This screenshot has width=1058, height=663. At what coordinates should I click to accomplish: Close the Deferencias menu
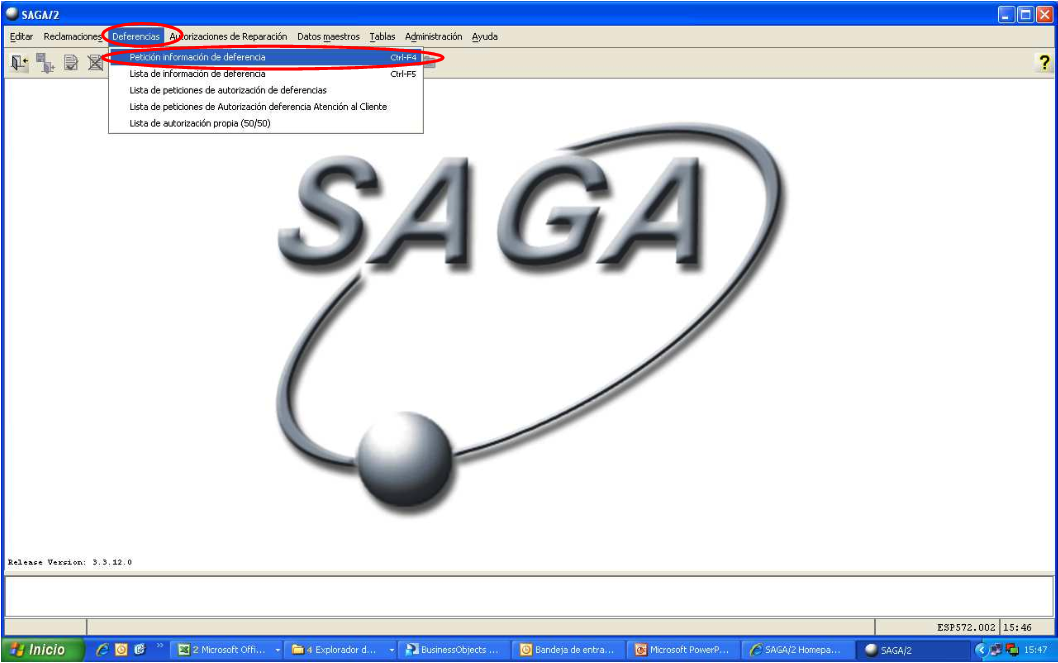coord(136,36)
